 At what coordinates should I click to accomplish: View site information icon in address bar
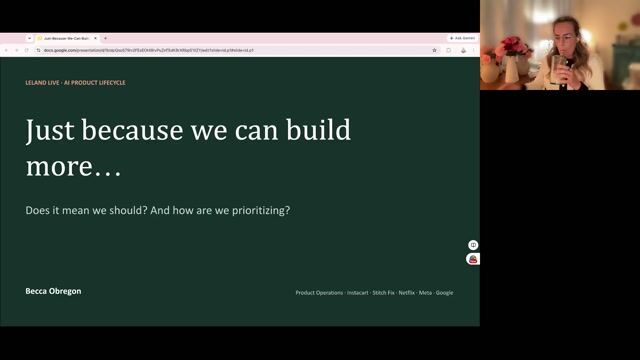click(x=38, y=50)
